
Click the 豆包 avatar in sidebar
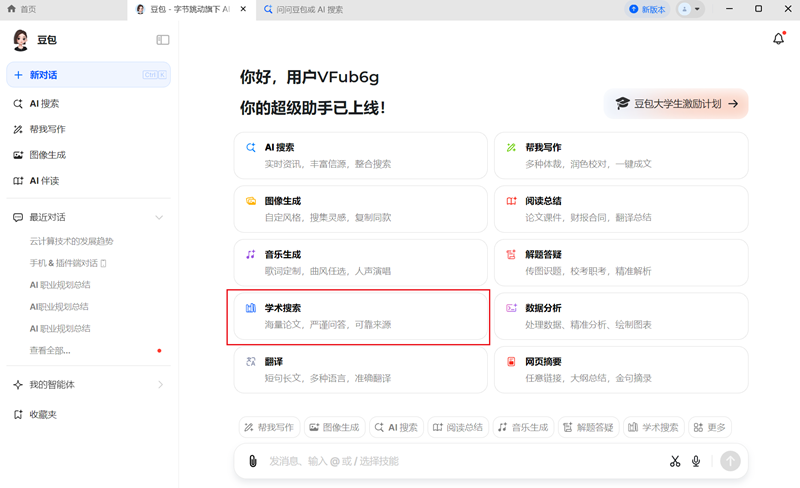20,40
